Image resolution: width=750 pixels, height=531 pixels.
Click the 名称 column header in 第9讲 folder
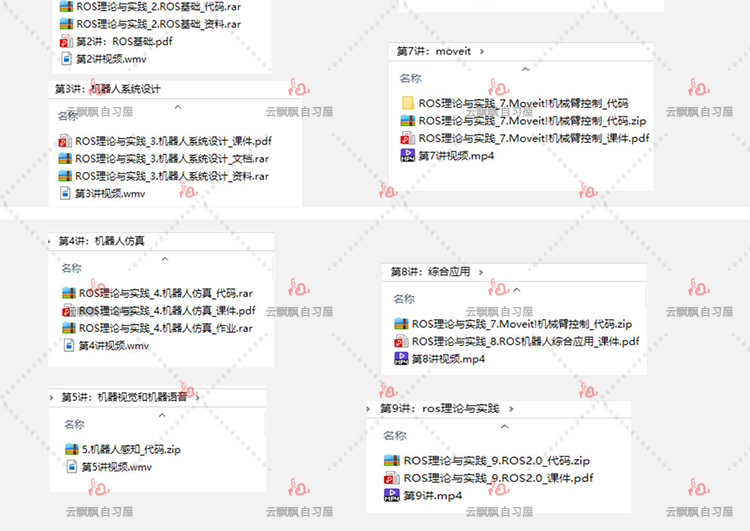tap(395, 436)
